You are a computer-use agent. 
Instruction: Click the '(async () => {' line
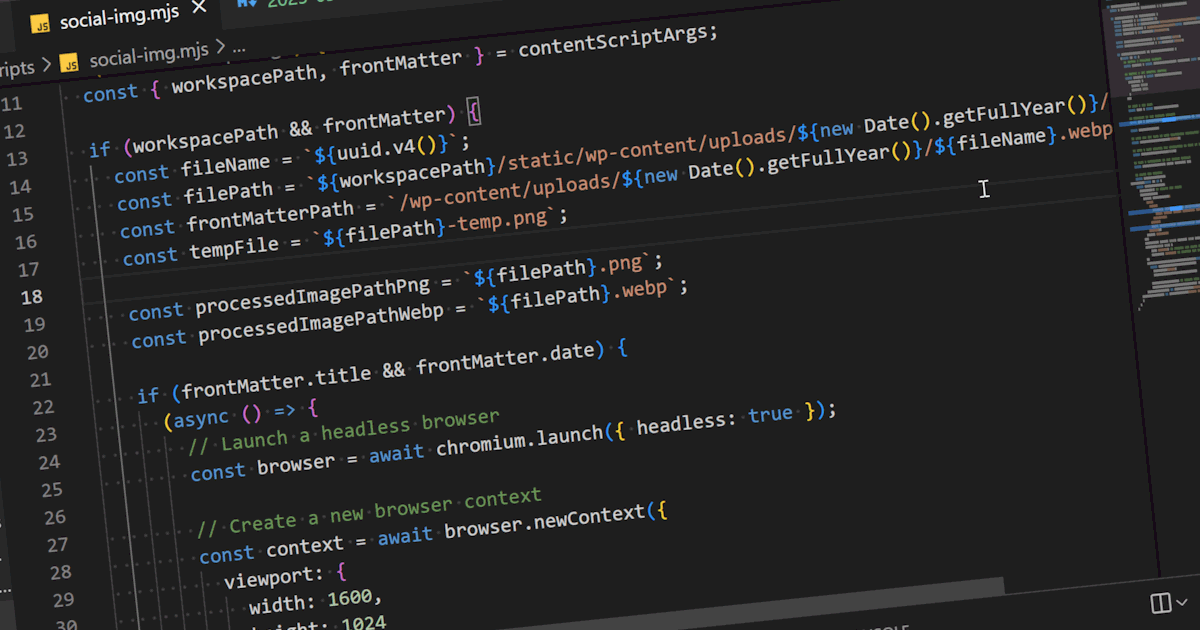(x=242, y=413)
